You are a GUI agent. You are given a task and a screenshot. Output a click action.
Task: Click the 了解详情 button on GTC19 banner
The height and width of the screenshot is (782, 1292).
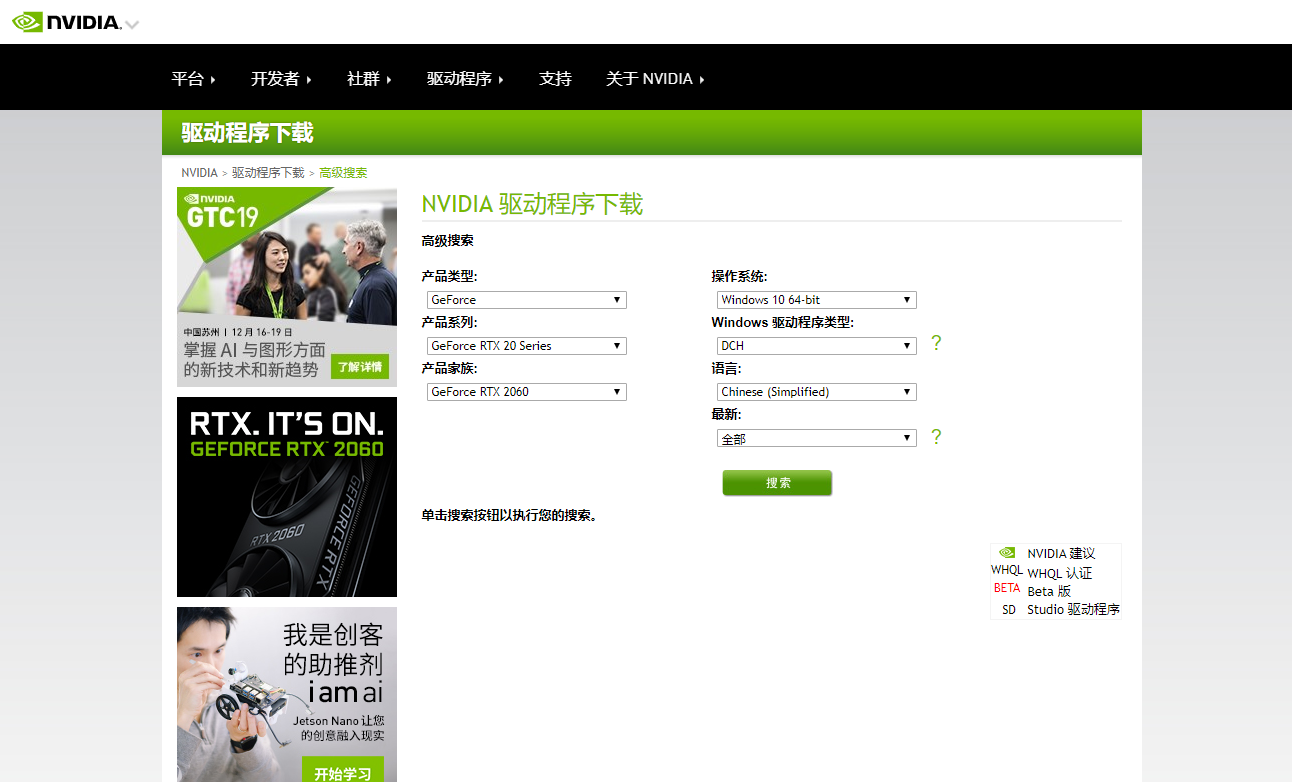[x=360, y=367]
